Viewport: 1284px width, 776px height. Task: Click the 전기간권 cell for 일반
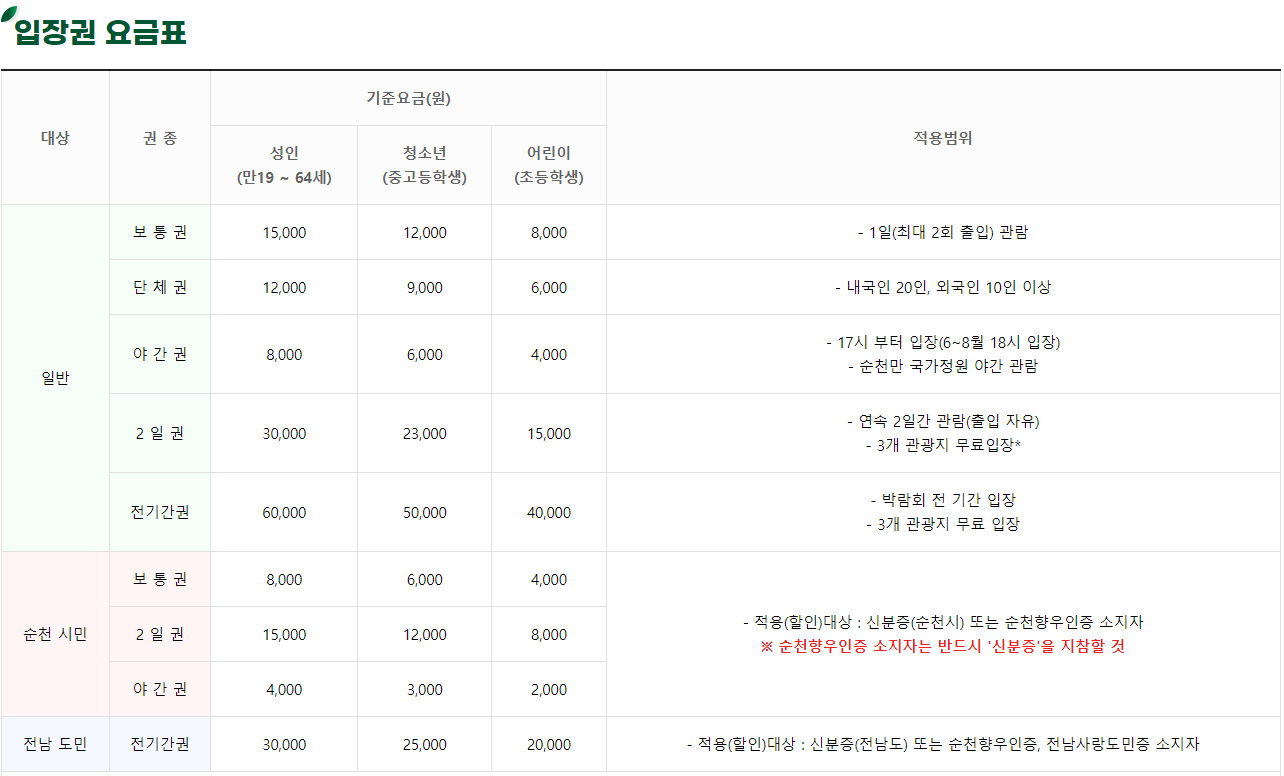coord(158,511)
